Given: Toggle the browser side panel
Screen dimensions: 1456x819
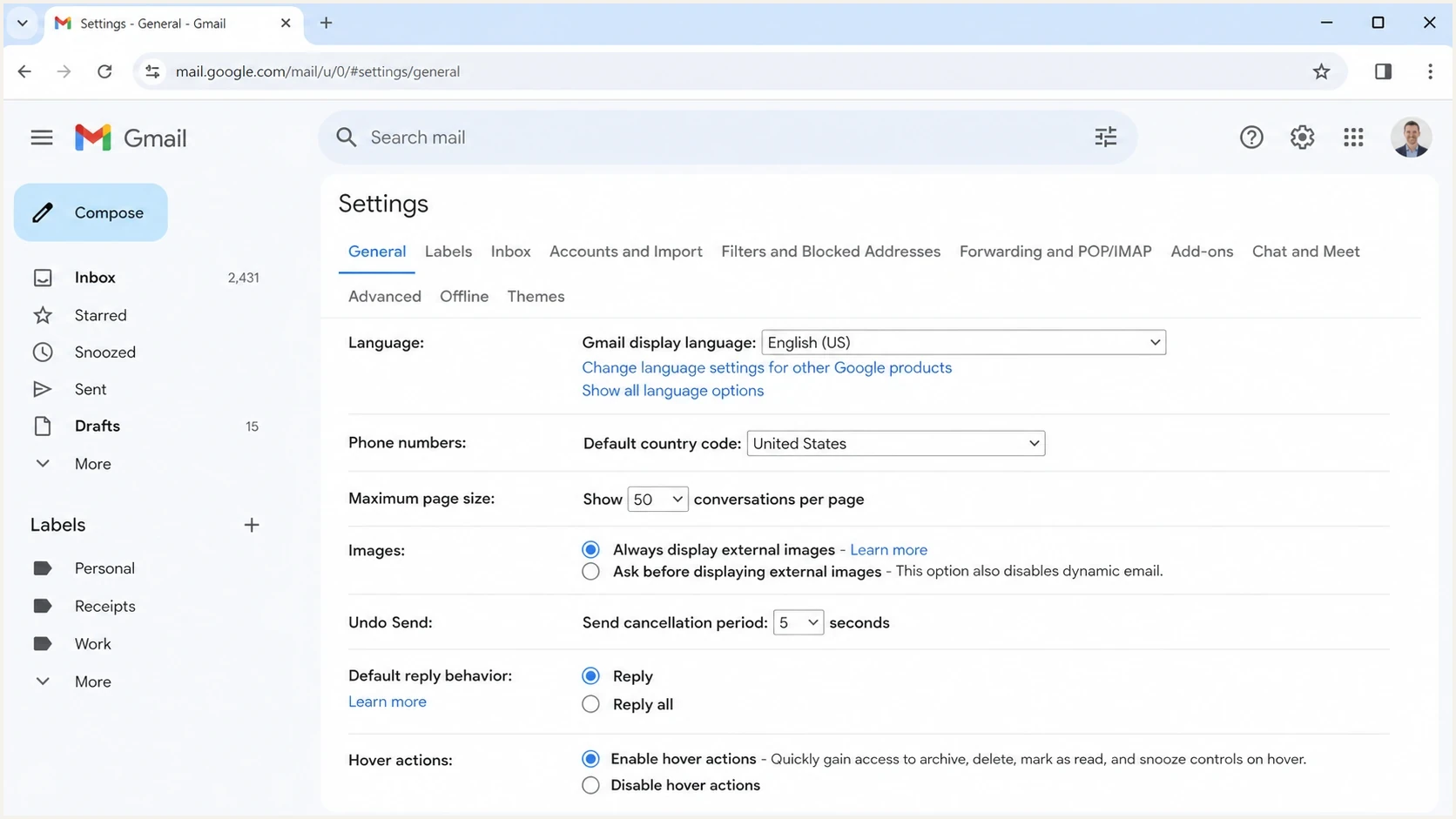Looking at the screenshot, I should click(x=1383, y=71).
